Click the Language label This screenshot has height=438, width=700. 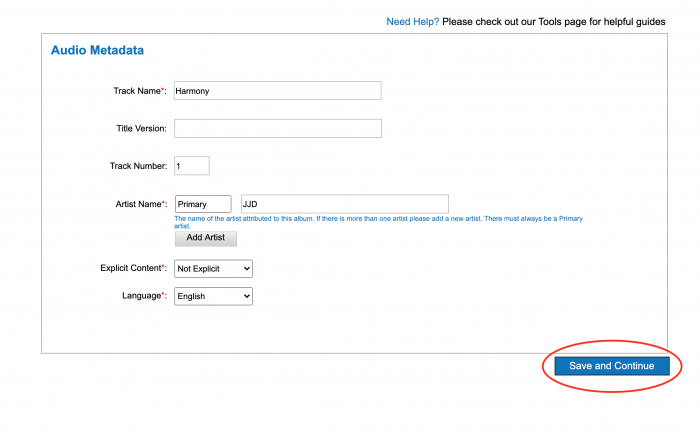tap(143, 296)
